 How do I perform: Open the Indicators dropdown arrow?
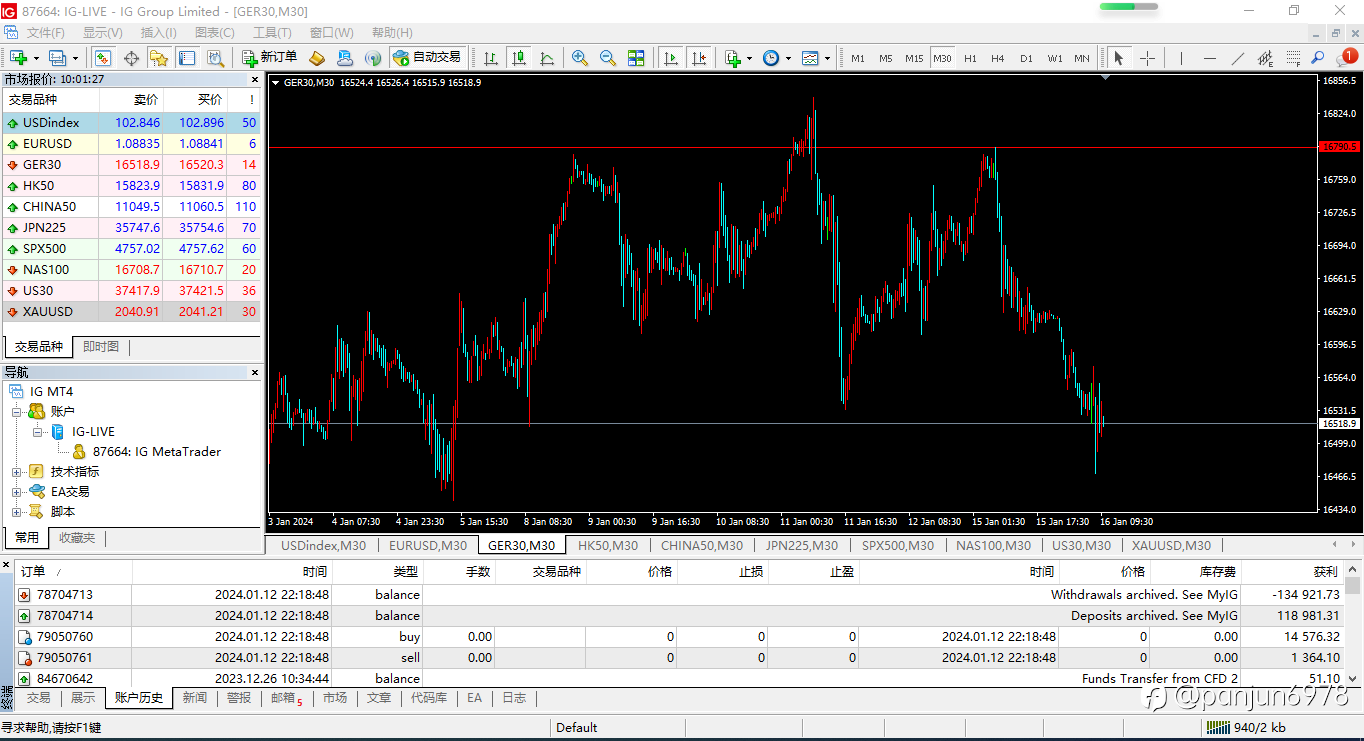(x=749, y=58)
